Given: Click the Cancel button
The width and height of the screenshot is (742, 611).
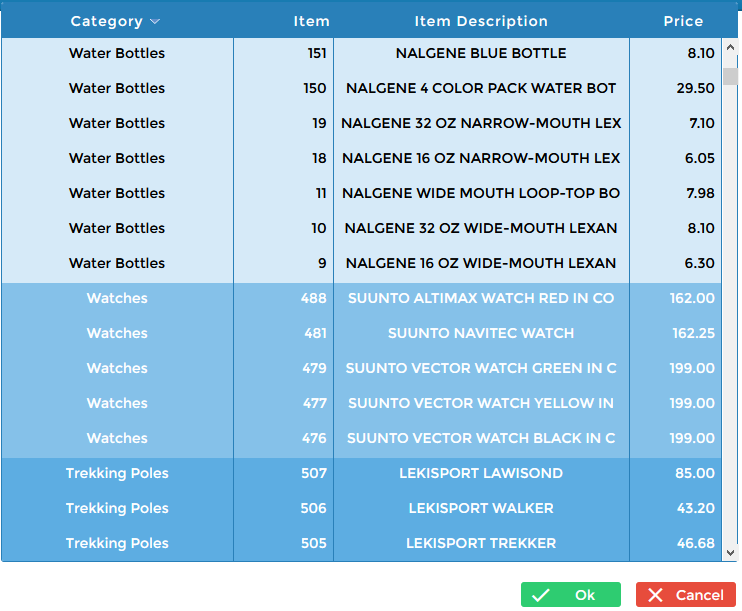Looking at the screenshot, I should click(x=686, y=594).
